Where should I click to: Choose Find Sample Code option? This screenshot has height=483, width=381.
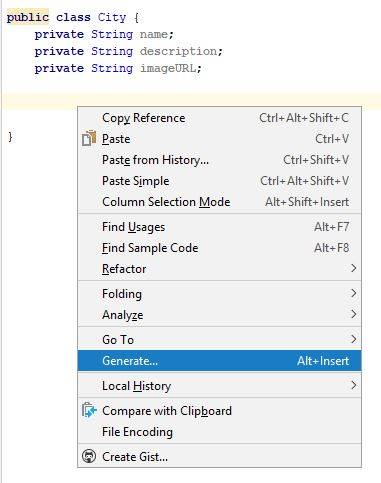pyautogui.click(x=219, y=248)
